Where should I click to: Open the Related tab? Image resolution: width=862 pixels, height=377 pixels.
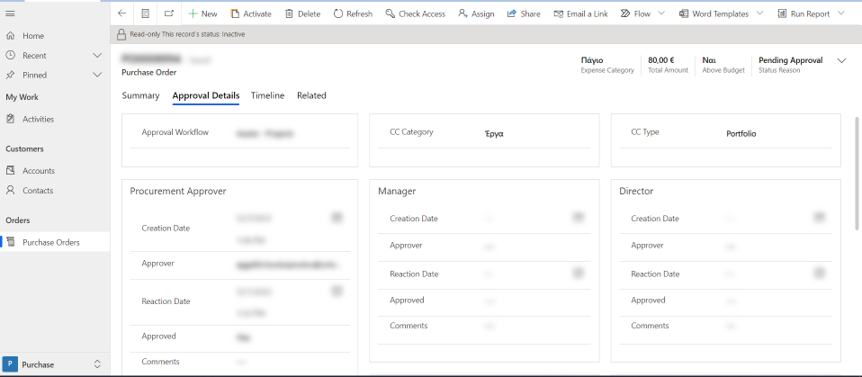click(x=312, y=96)
